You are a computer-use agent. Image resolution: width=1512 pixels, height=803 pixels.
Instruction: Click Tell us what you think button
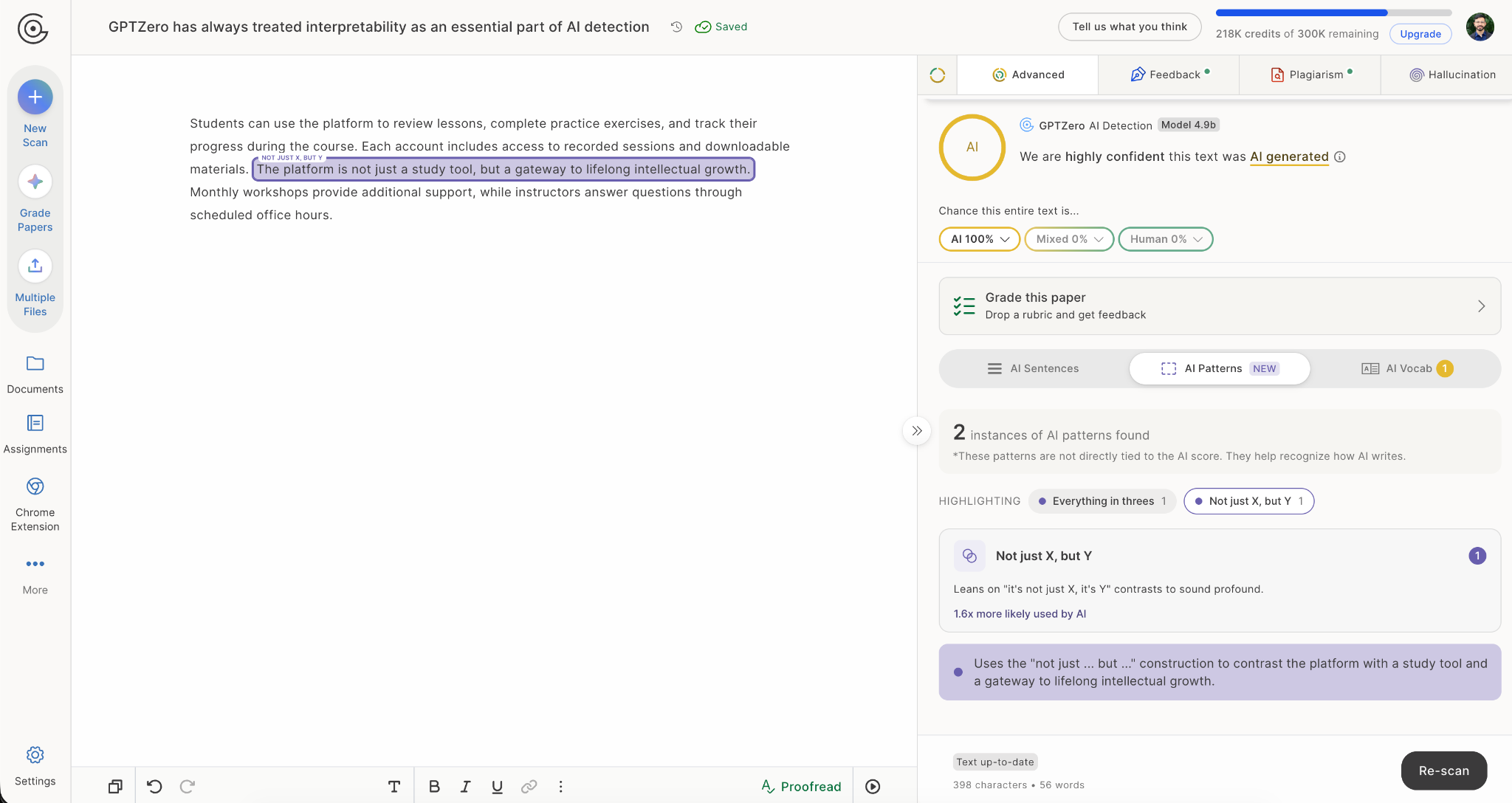[x=1130, y=27]
